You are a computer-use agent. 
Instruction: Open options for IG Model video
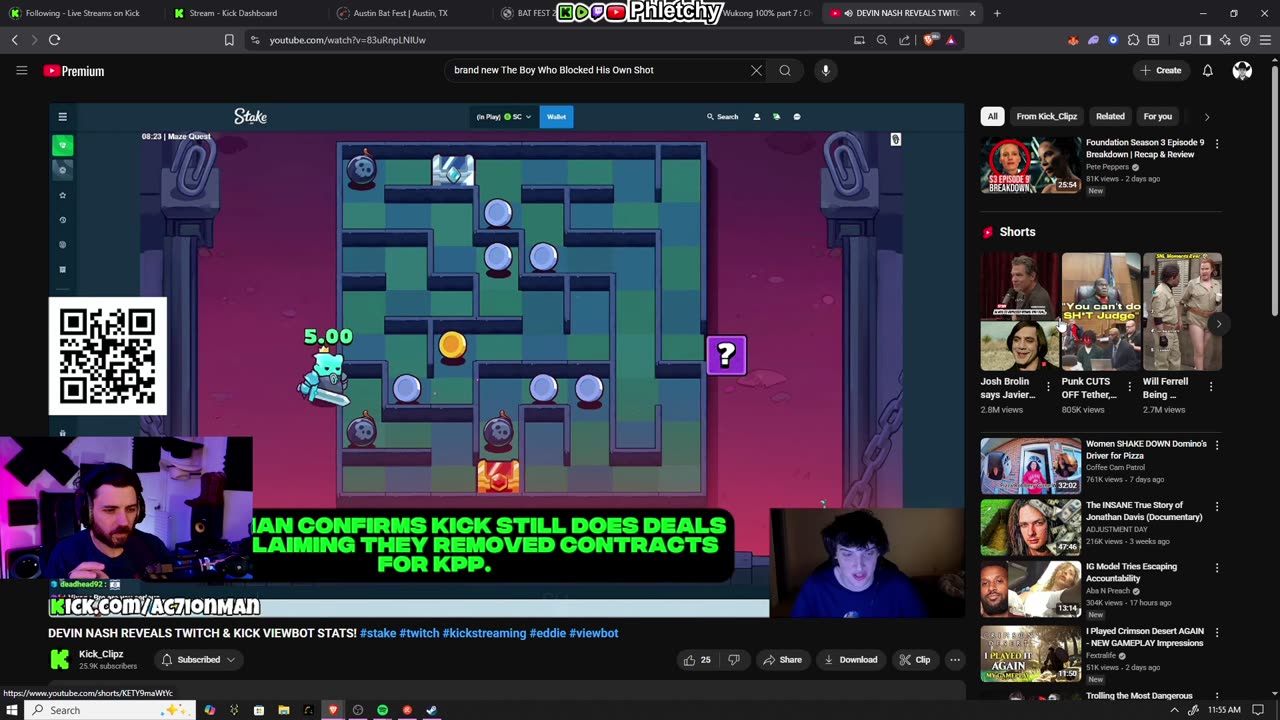(x=1216, y=568)
